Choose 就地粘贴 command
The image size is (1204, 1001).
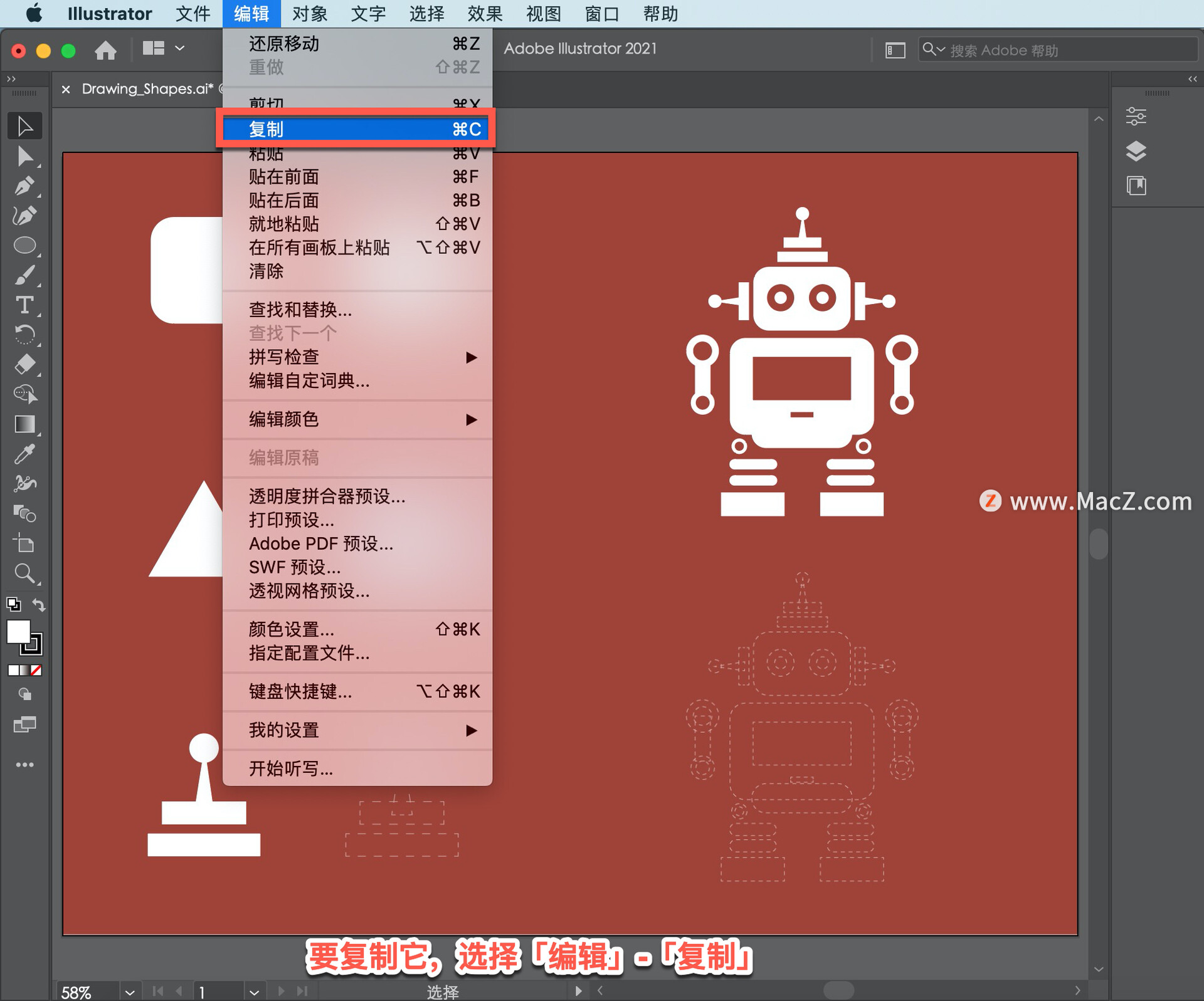pyautogui.click(x=357, y=224)
